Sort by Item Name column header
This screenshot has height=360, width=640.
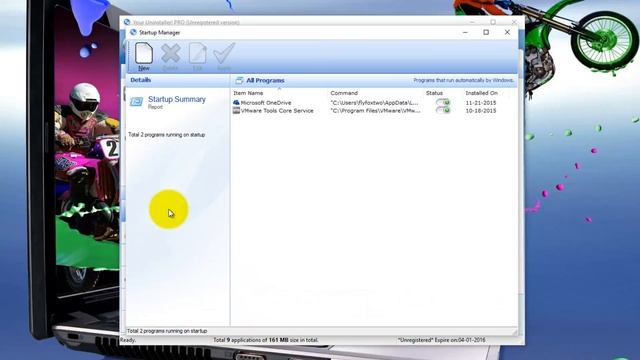pyautogui.click(x=248, y=93)
